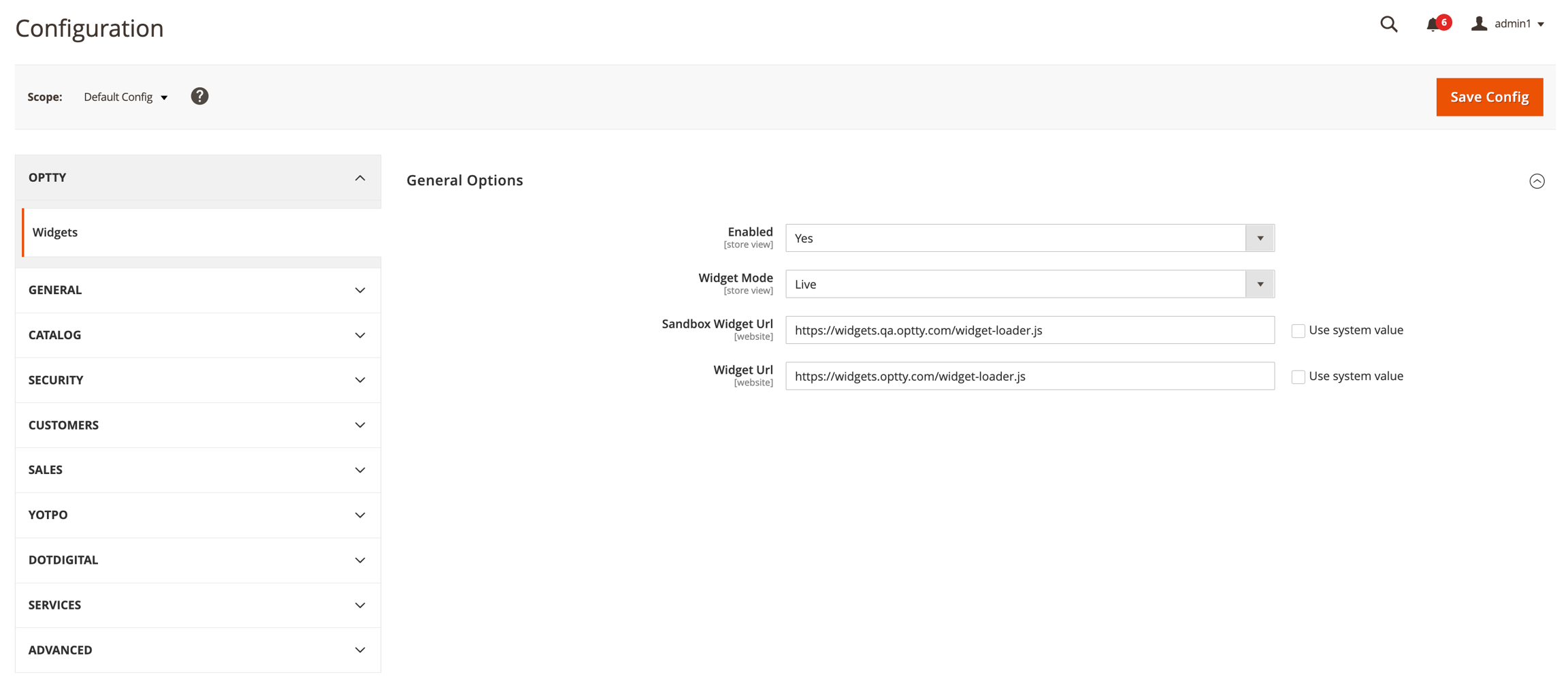
Task: Expand the SECURITY section
Action: point(197,380)
